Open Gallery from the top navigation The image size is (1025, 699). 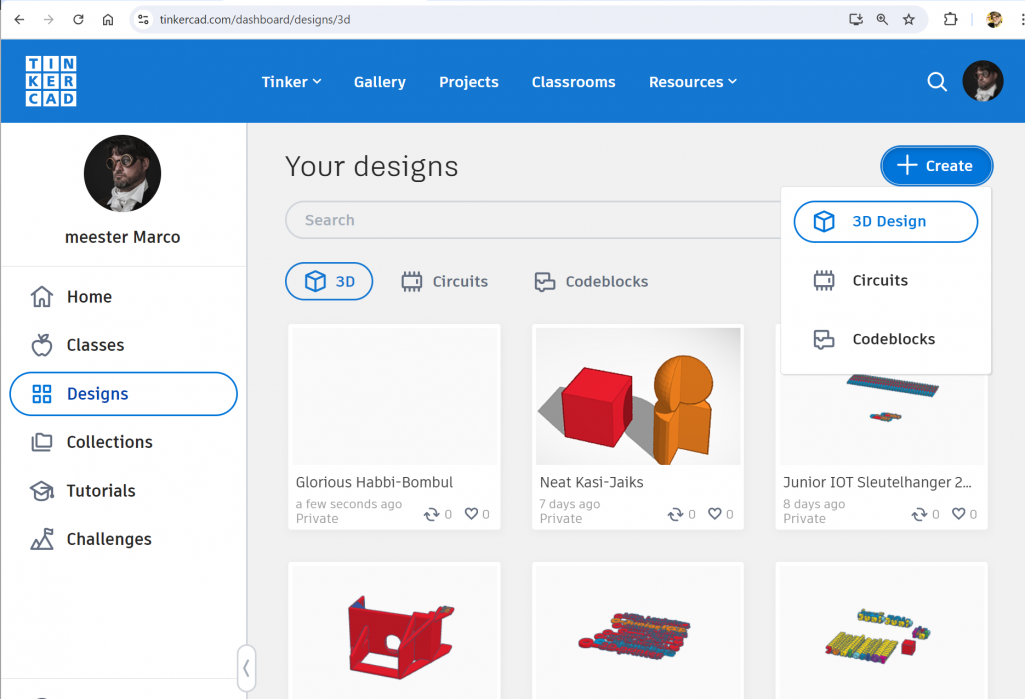pos(379,81)
